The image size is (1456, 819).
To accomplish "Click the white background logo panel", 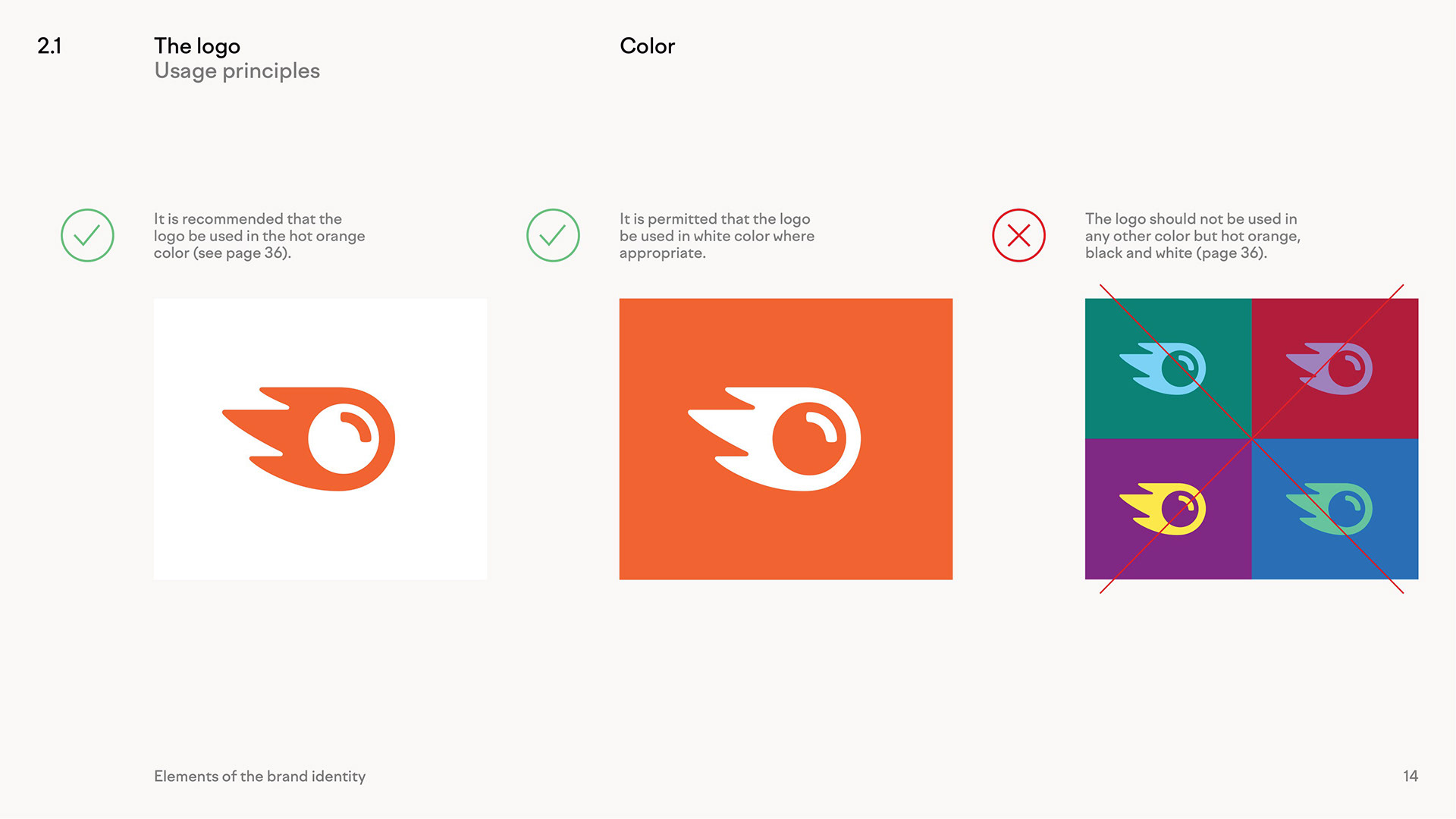I will point(320,439).
